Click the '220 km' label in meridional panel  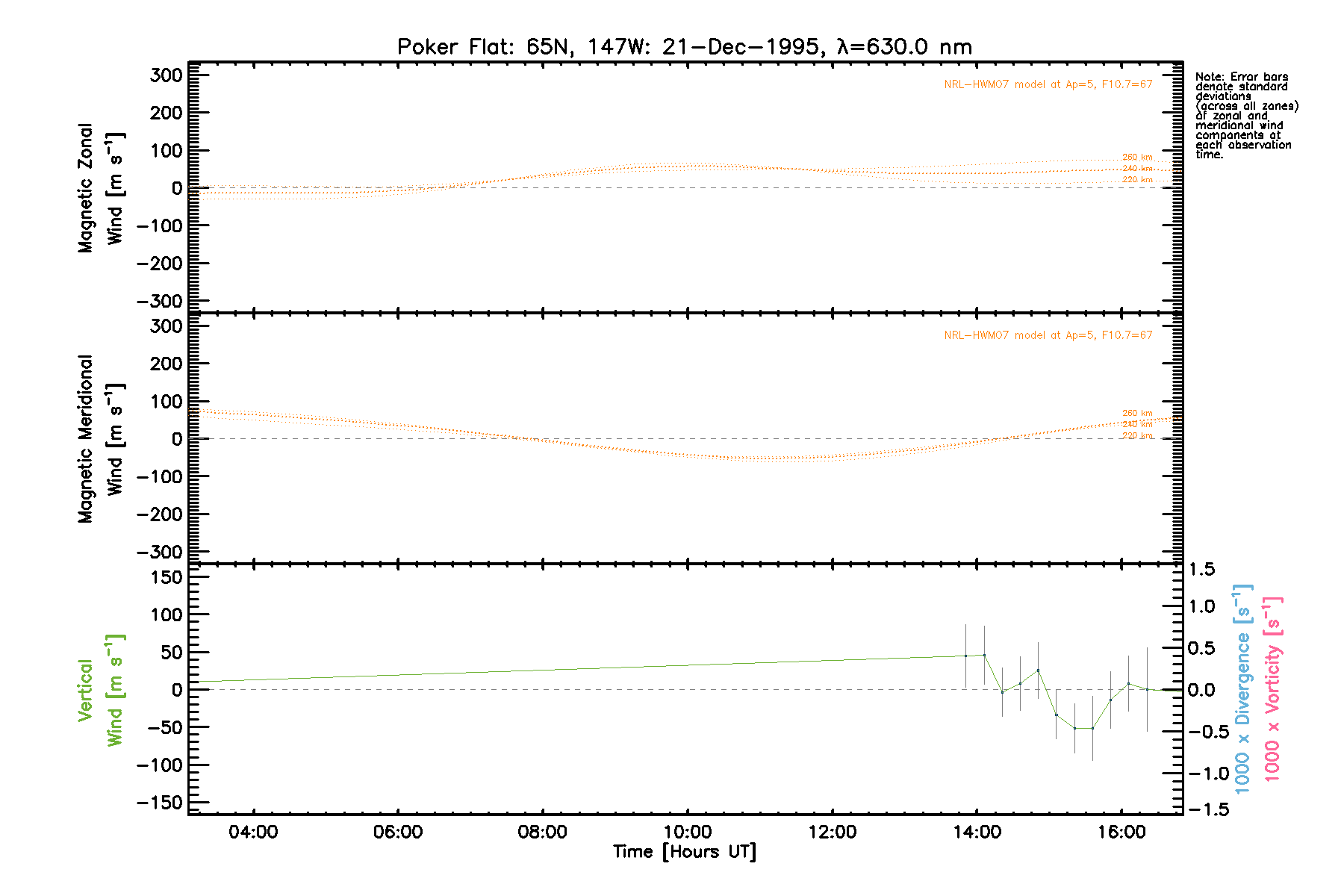1137,436
